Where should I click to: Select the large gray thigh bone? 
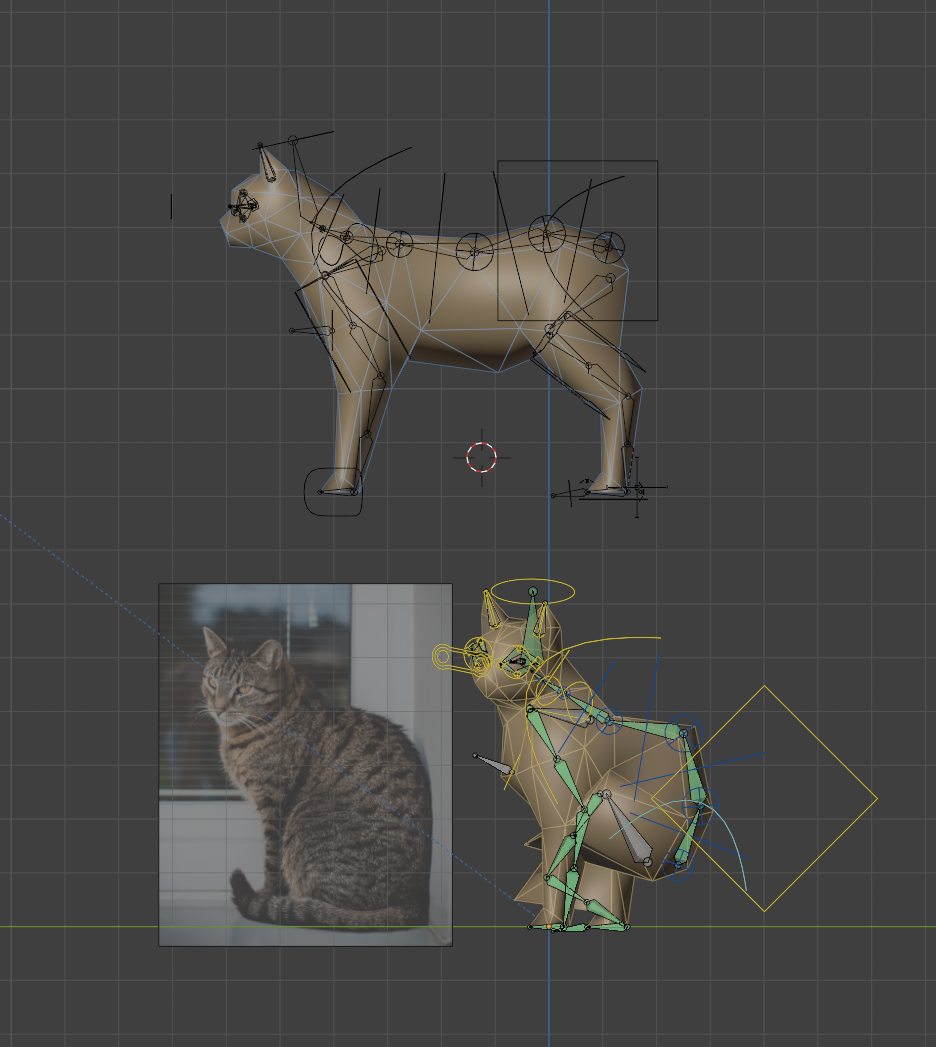(x=626, y=828)
